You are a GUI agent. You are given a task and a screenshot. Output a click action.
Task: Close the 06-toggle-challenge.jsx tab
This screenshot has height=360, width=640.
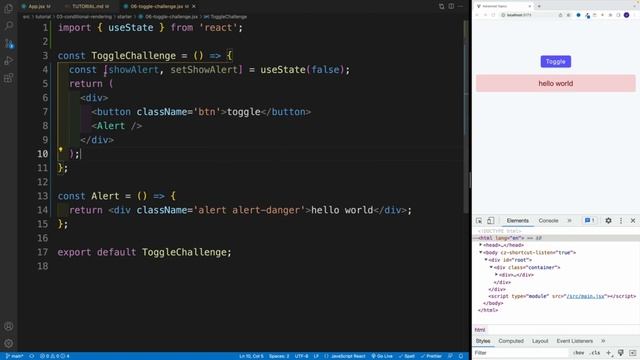pos(193,6)
